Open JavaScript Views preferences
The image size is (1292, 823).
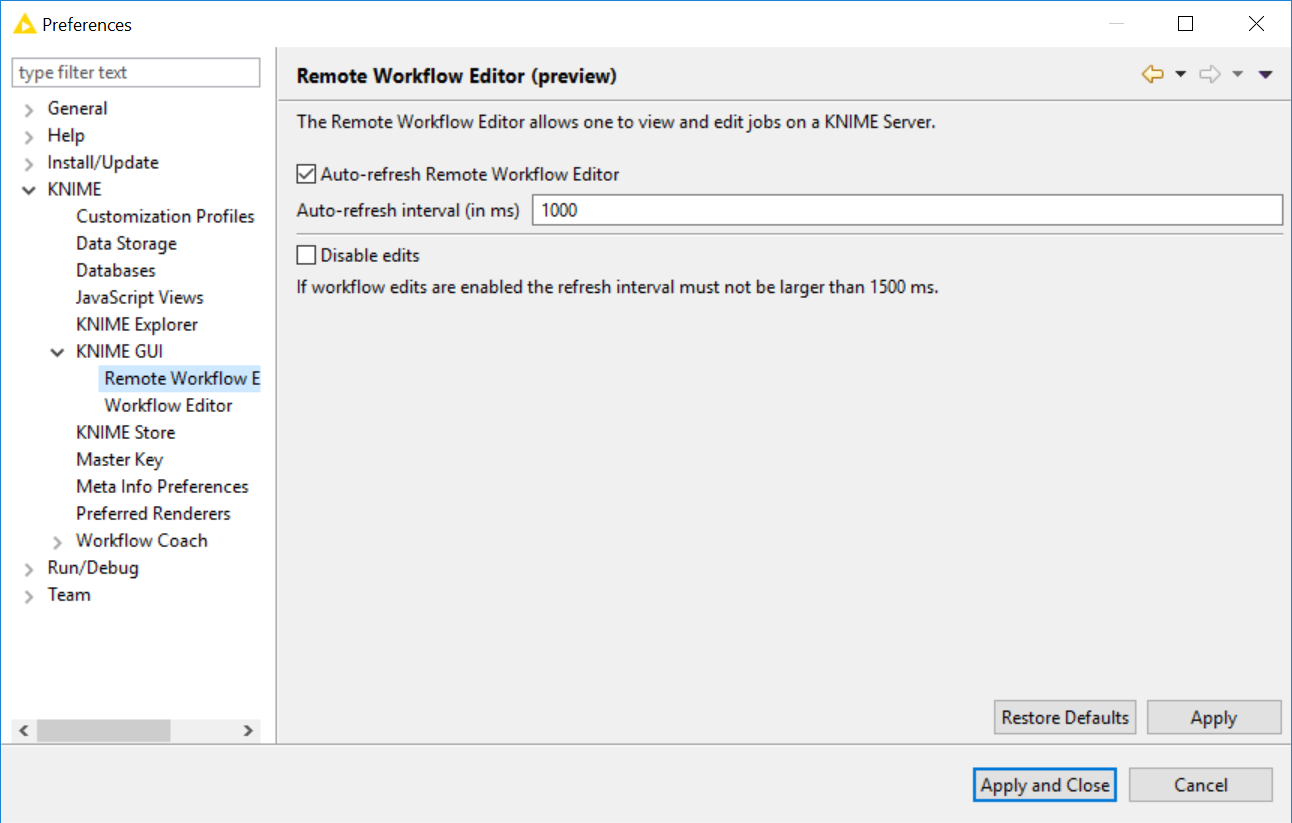140,297
